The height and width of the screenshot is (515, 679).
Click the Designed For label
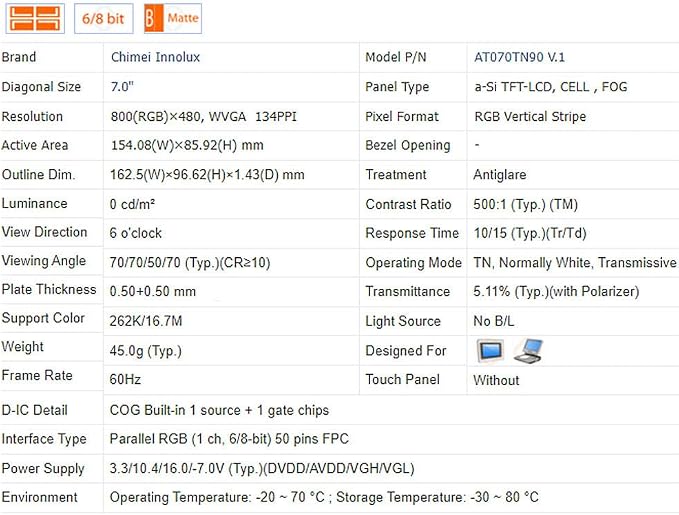click(x=406, y=350)
